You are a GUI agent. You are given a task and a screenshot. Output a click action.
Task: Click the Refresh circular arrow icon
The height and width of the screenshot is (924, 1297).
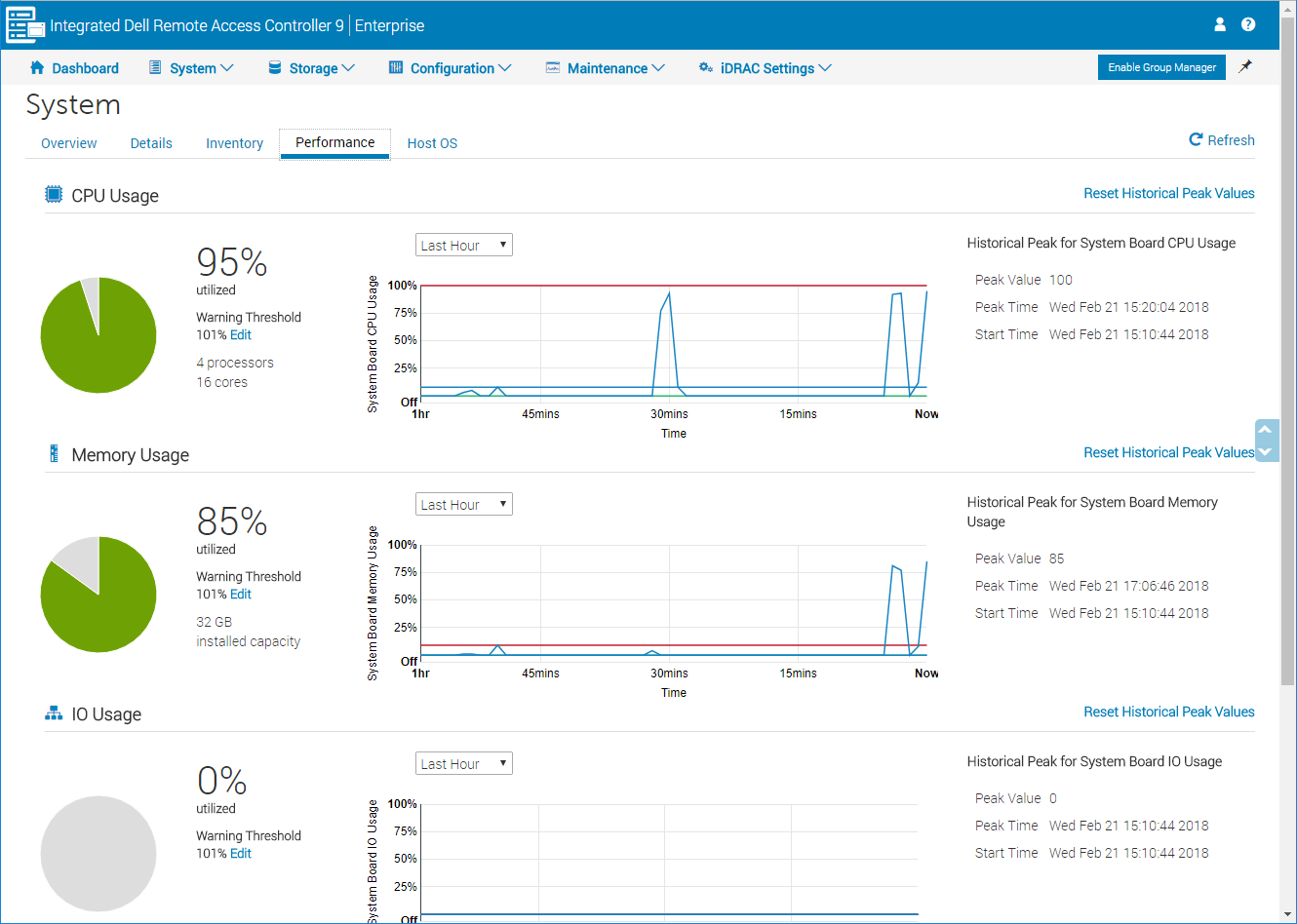coord(1196,139)
